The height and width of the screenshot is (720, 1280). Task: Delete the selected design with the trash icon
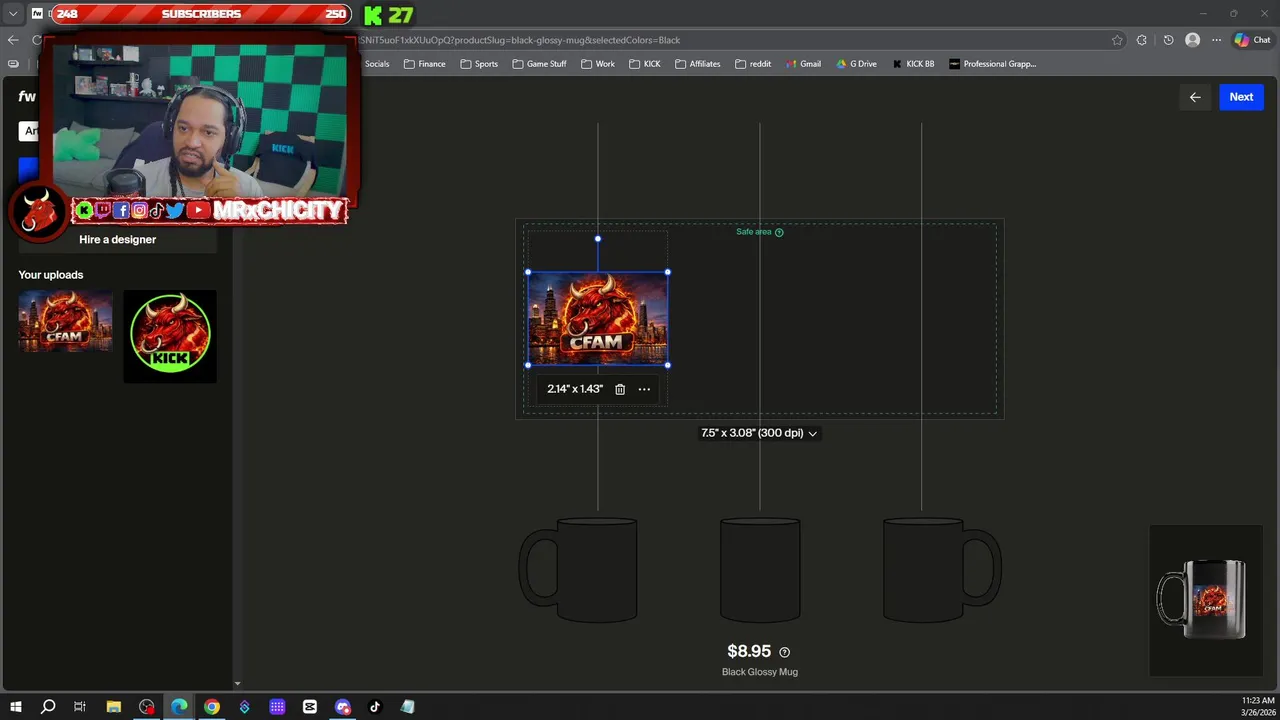click(x=620, y=389)
